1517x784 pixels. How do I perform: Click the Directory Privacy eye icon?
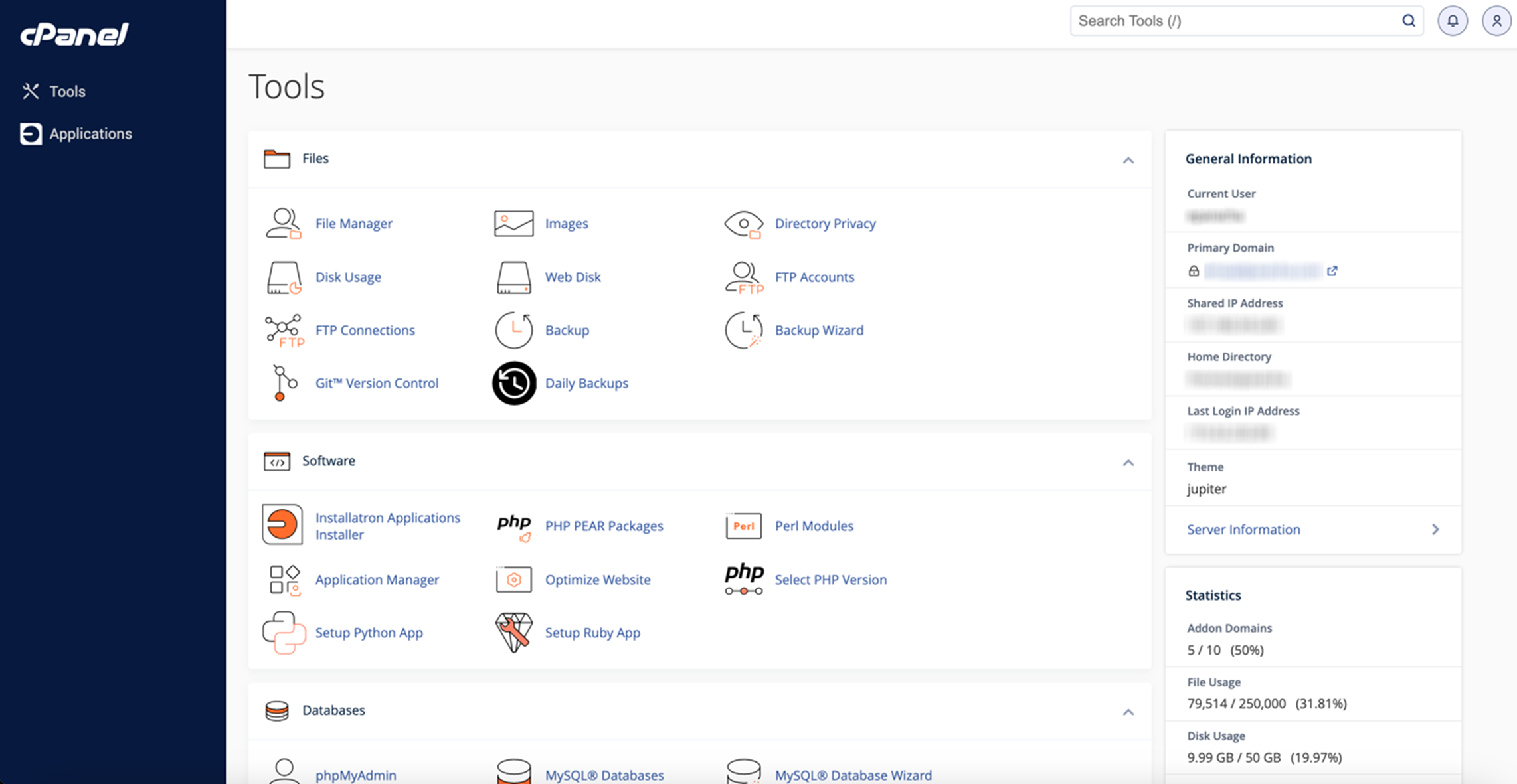743,224
